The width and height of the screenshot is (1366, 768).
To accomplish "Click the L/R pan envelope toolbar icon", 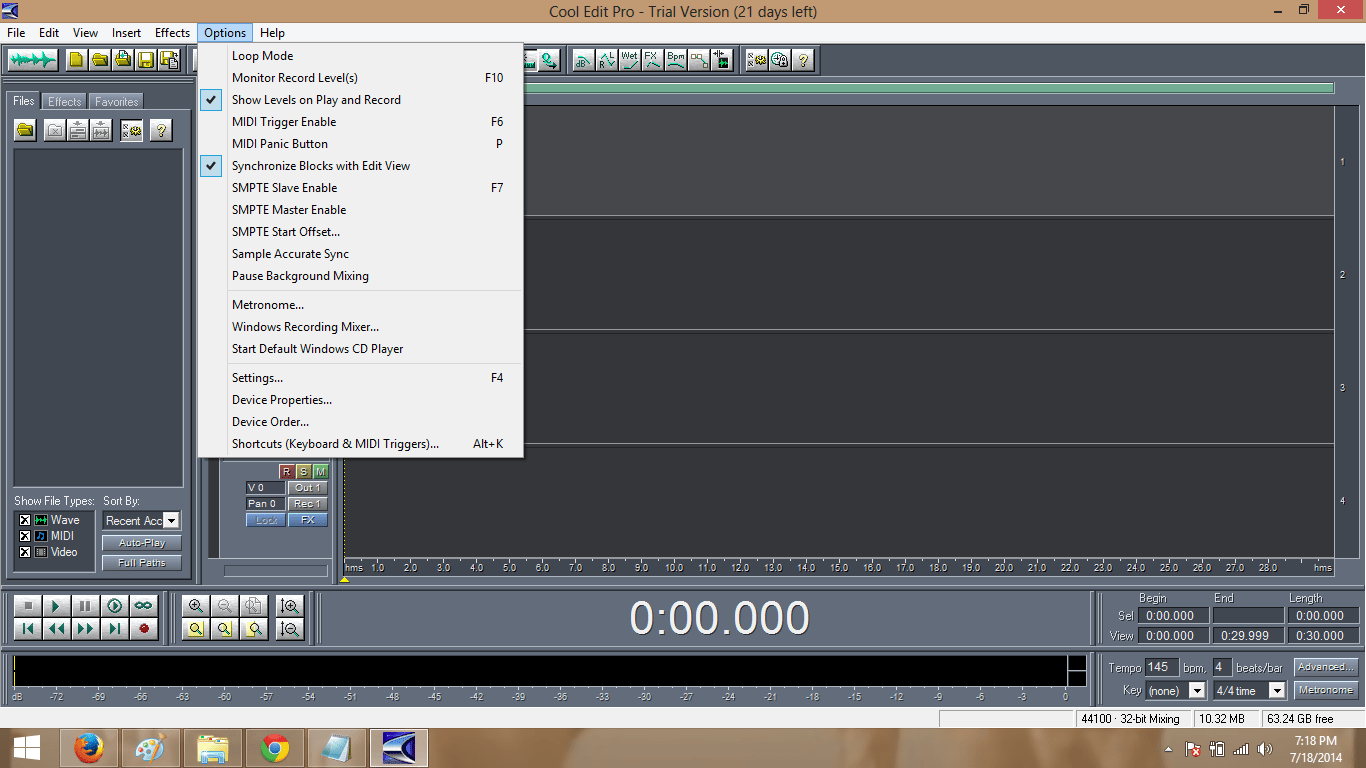I will tap(606, 60).
